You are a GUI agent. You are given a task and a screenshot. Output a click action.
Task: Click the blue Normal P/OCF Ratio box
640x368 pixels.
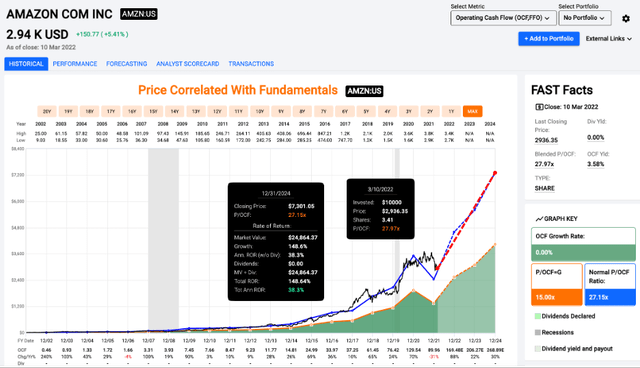(610, 284)
